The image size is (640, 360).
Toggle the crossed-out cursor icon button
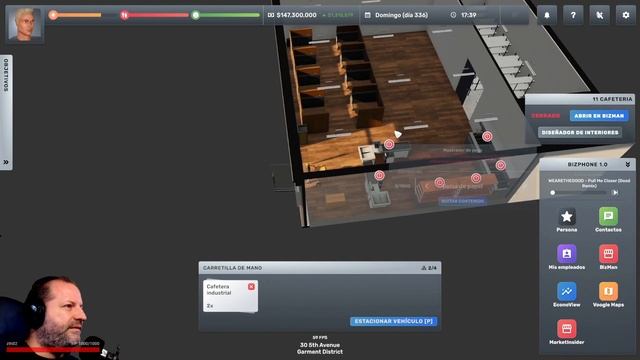599,15
